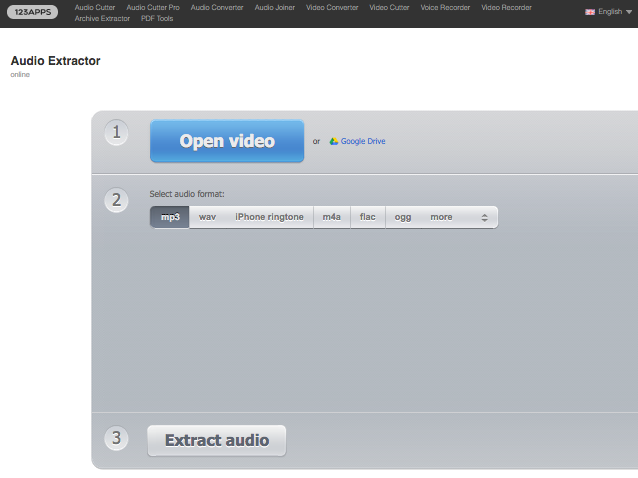Click the Open video button
Image resolution: width=638 pixels, height=478 pixels.
click(x=227, y=141)
